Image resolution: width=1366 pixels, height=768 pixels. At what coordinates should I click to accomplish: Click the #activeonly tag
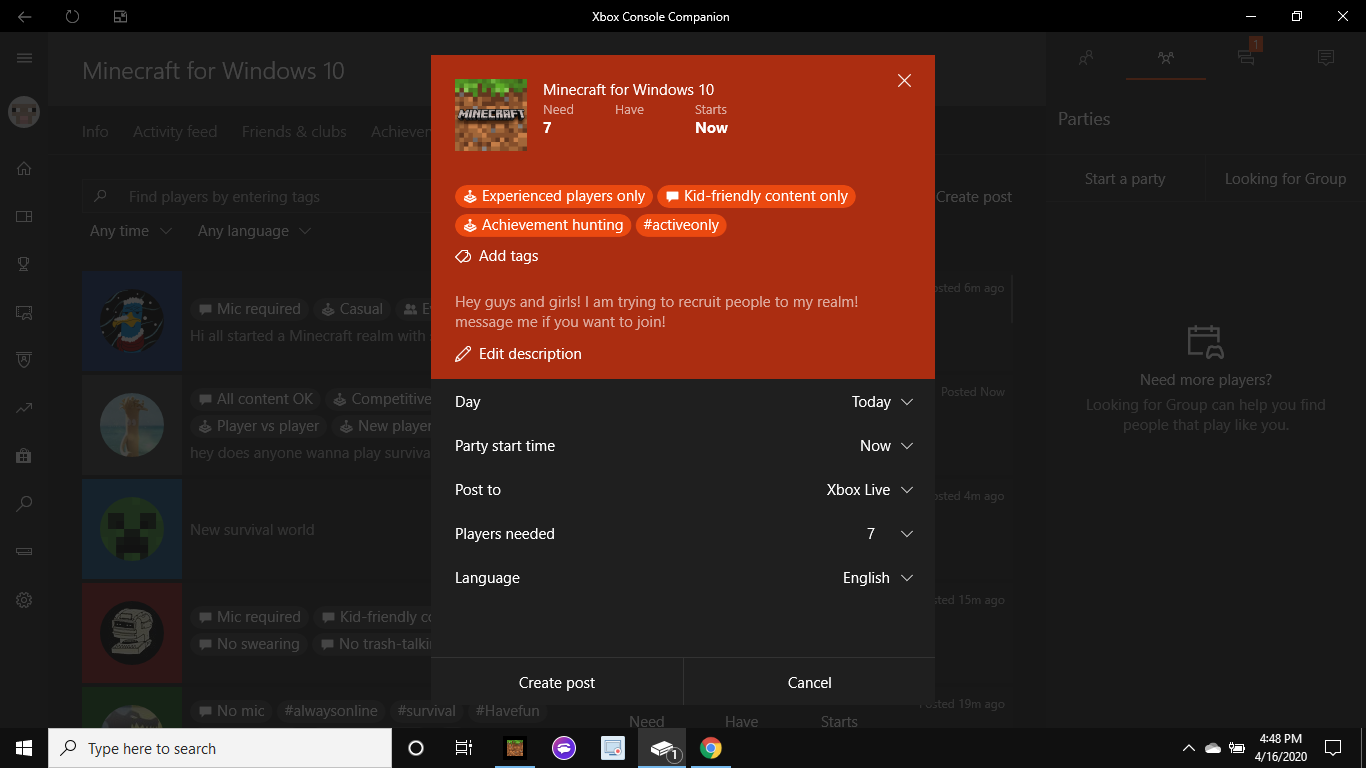pos(681,225)
